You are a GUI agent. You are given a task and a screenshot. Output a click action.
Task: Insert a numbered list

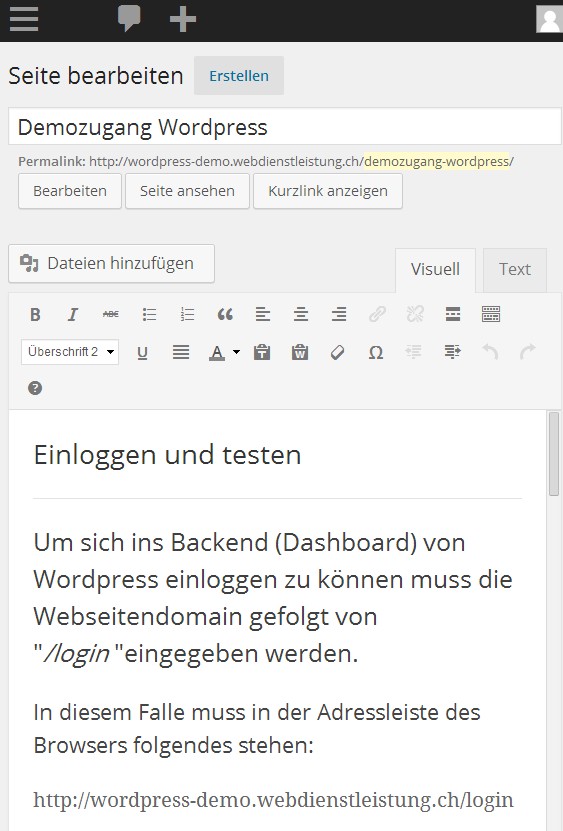coord(187,314)
